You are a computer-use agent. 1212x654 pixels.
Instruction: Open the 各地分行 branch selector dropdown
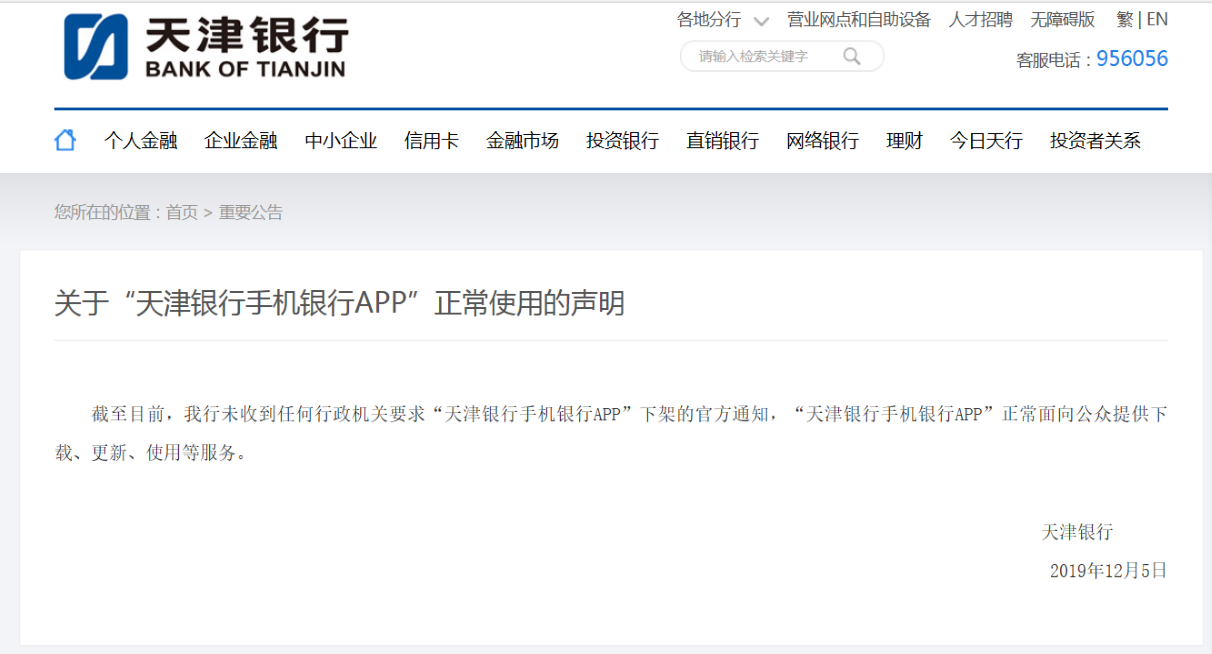(x=708, y=19)
